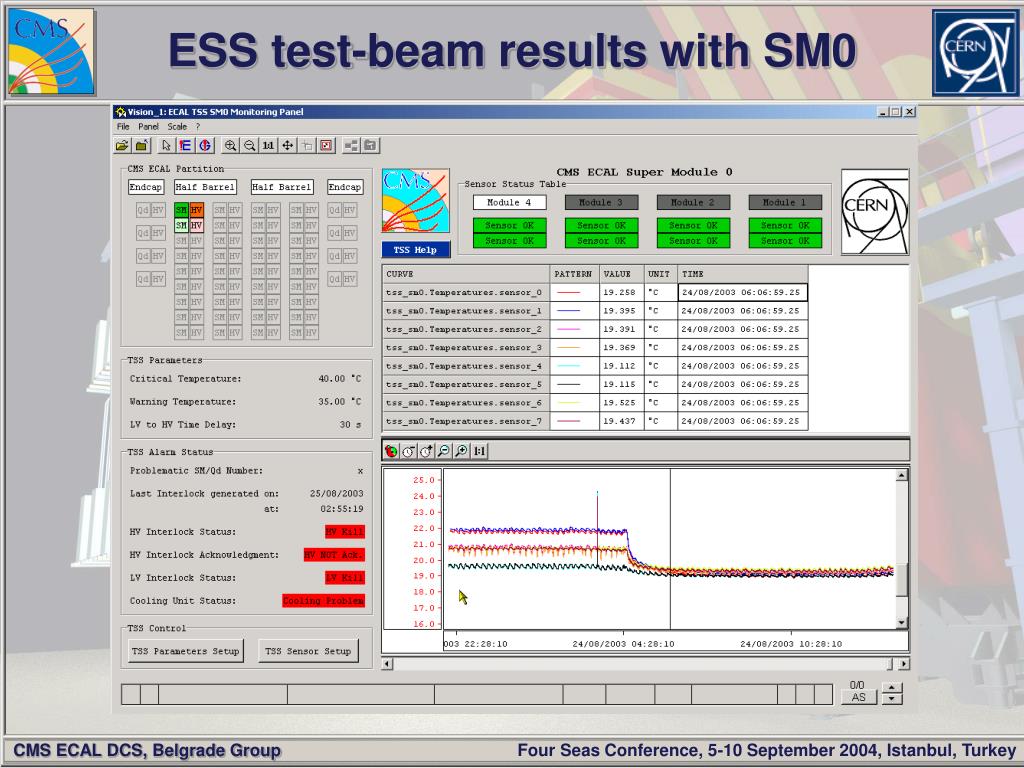Click the red HV Kill status
Viewport: 1024px width, 768px height.
point(345,532)
